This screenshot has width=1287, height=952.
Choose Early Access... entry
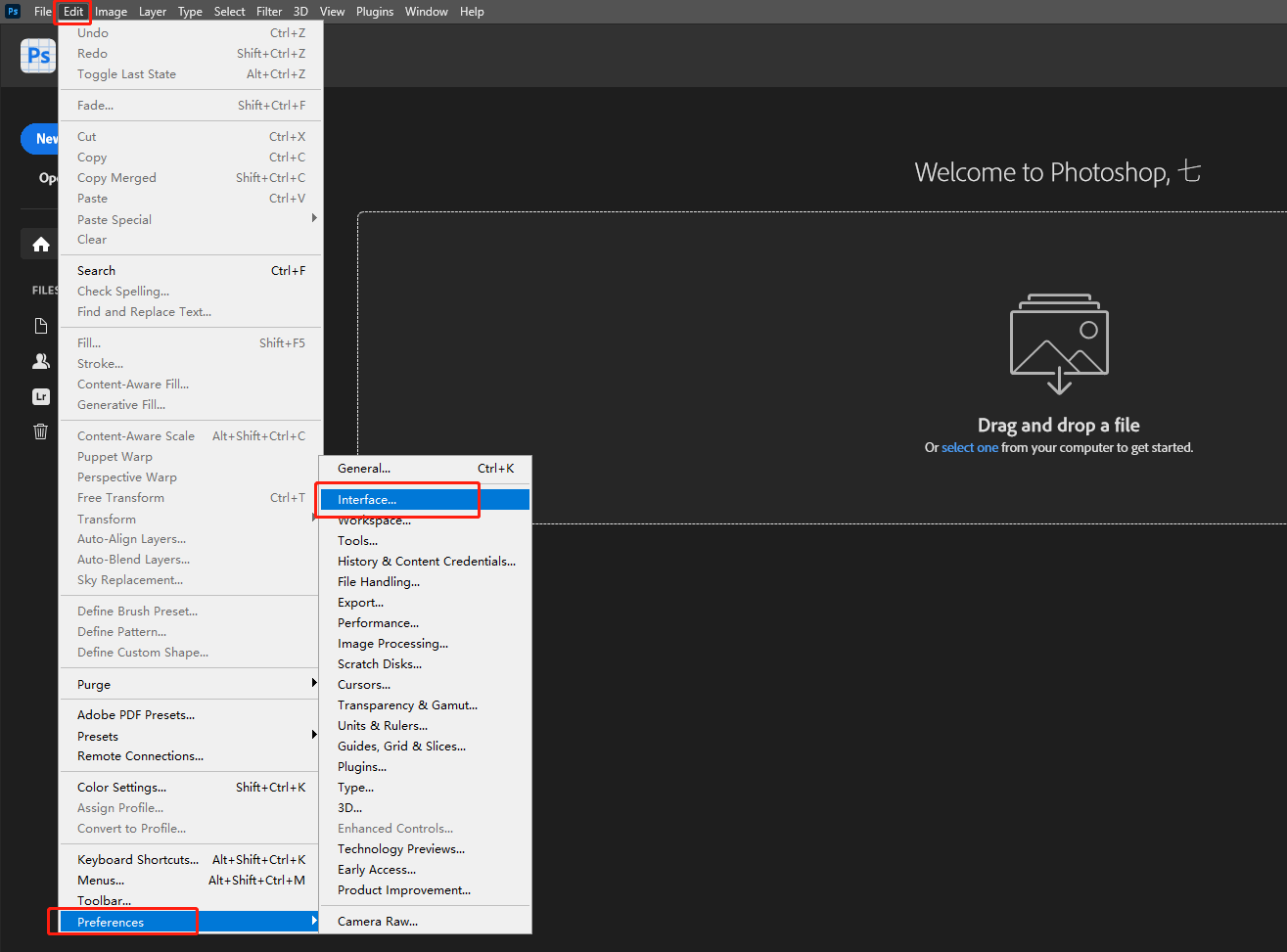[x=425, y=869]
